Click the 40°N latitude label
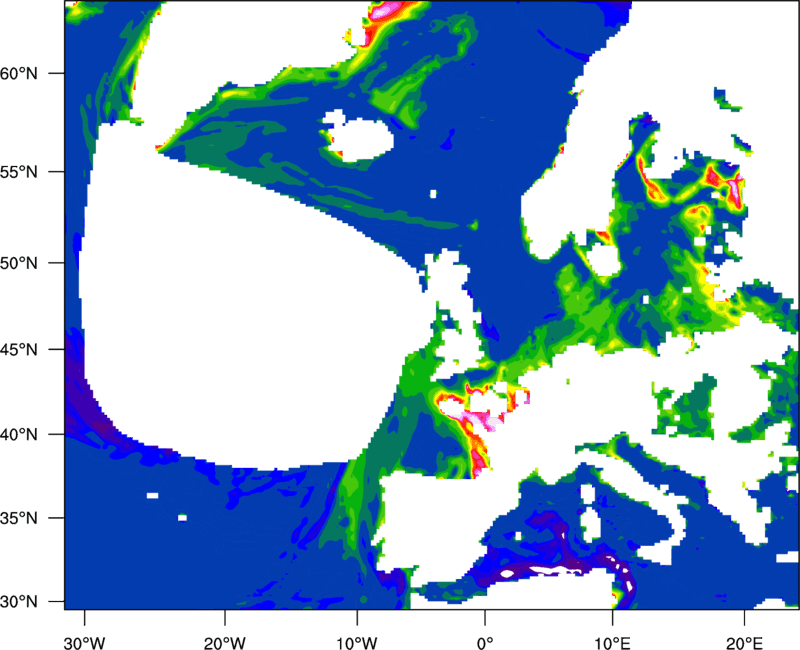This screenshot has height=650, width=800. pos(19,434)
